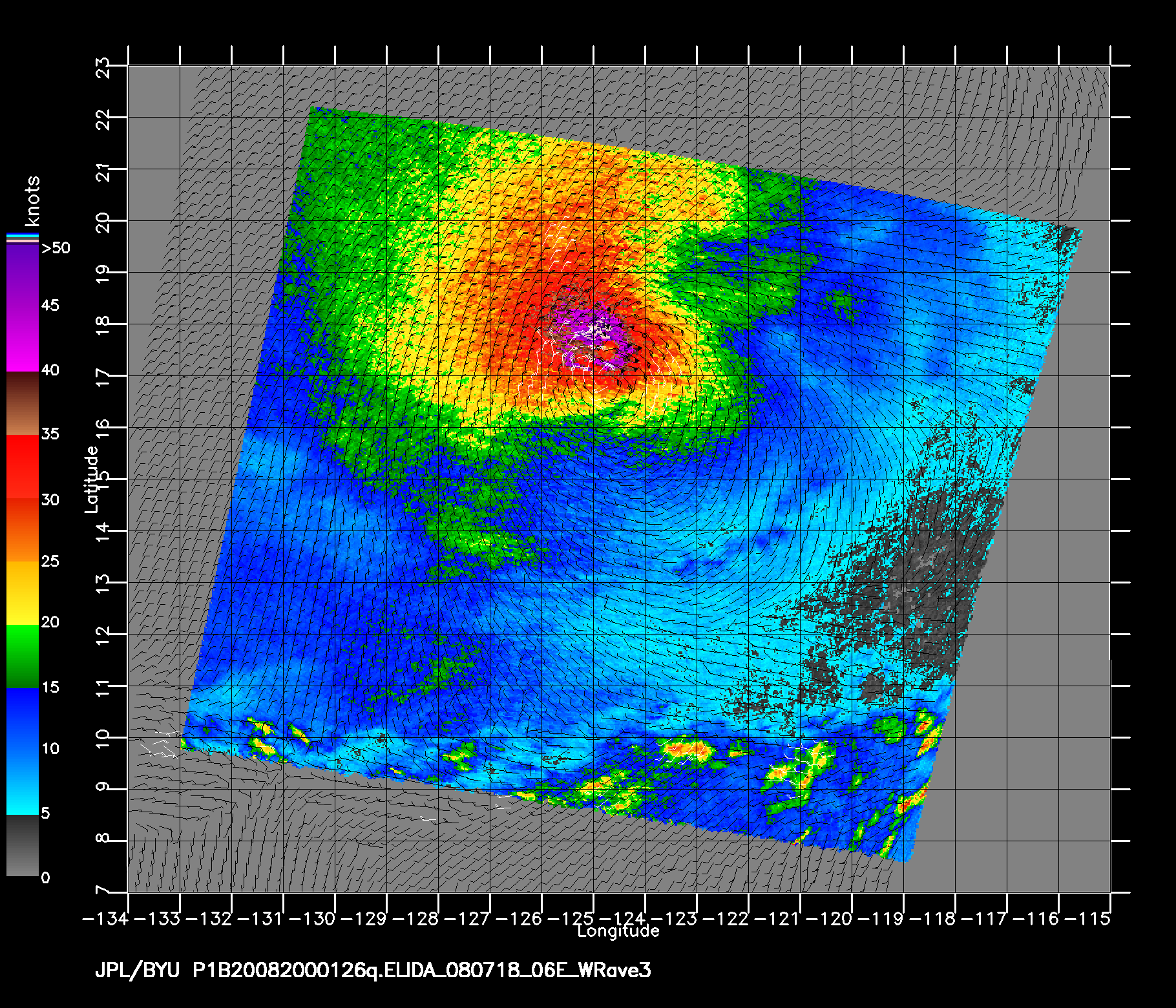1176x1008 pixels.
Task: Click the 'Latitude' axis title
Action: click(x=92, y=479)
